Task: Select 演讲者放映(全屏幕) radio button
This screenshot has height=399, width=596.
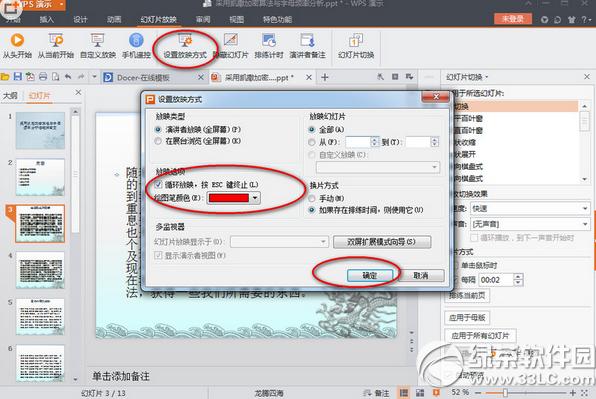Action: point(158,130)
